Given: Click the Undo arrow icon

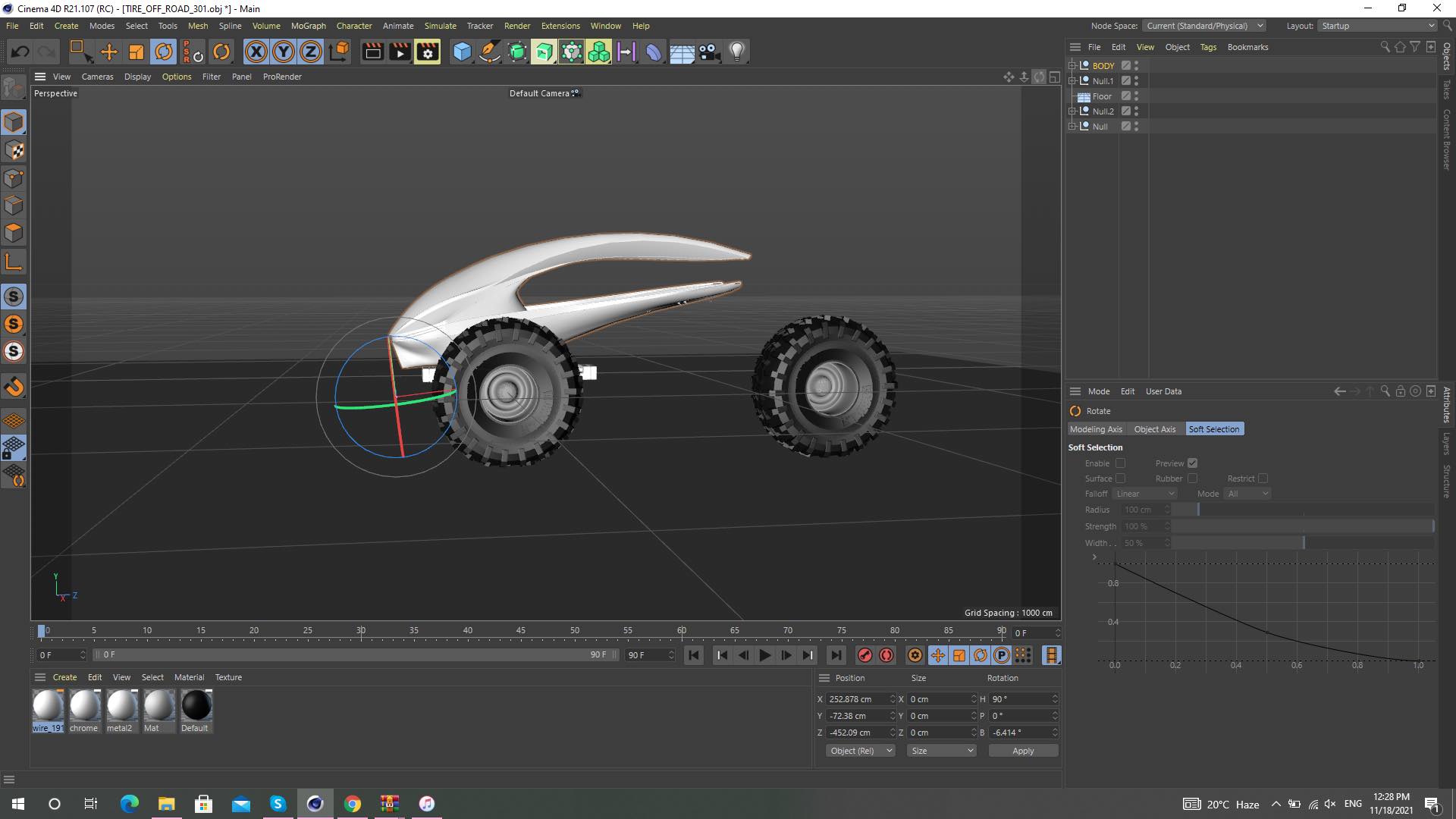Looking at the screenshot, I should (20, 52).
